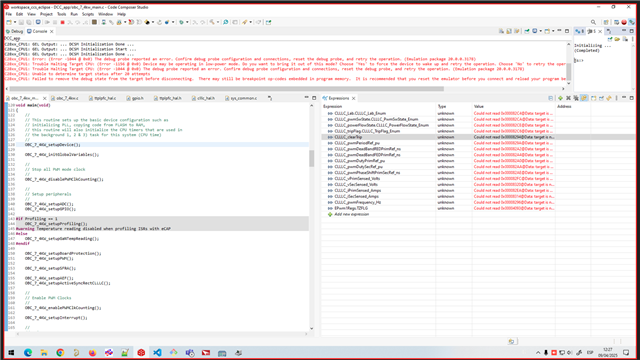Click Clear Console icon in Console toolbar

tap(501, 31)
